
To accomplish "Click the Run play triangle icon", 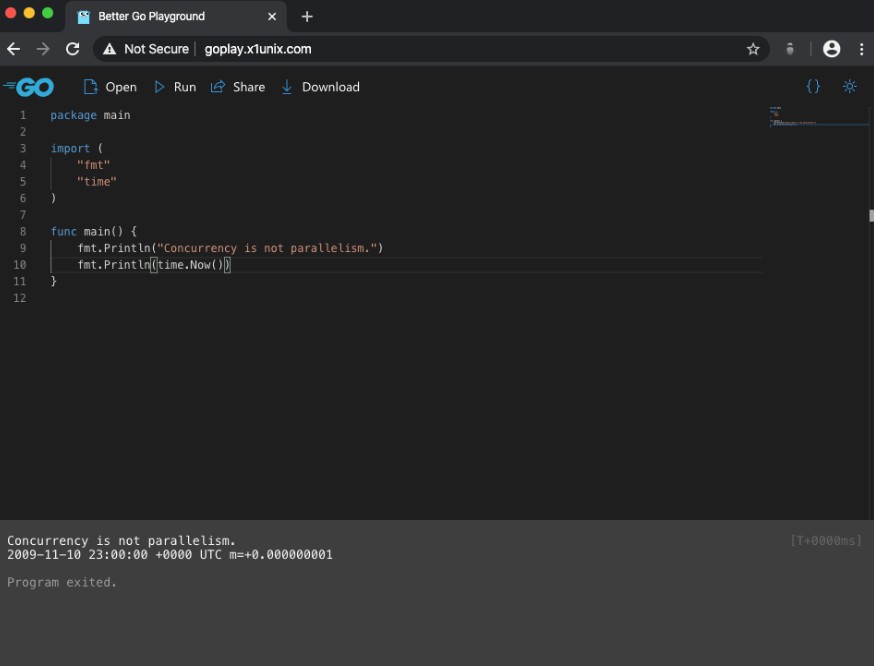I will [159, 87].
